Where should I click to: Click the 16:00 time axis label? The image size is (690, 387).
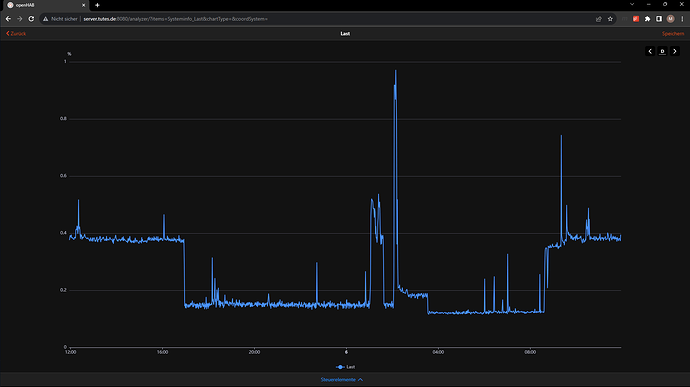pos(162,352)
